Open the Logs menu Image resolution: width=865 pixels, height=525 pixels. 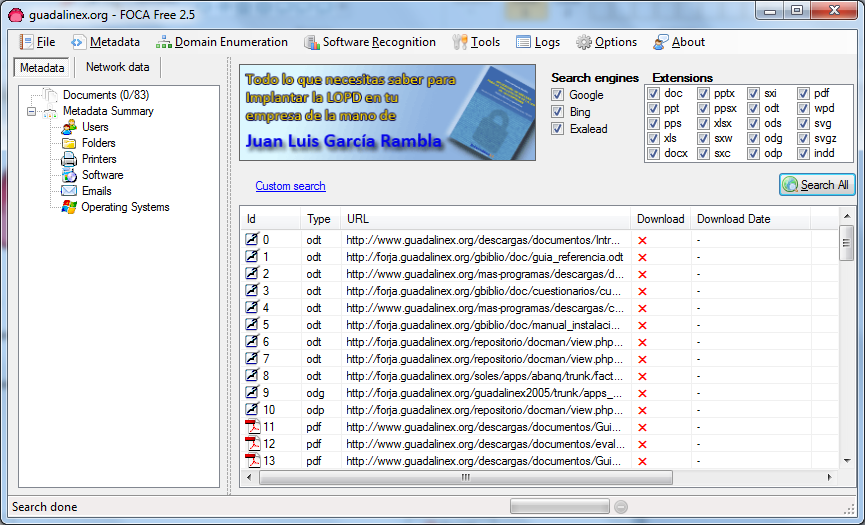tap(538, 42)
